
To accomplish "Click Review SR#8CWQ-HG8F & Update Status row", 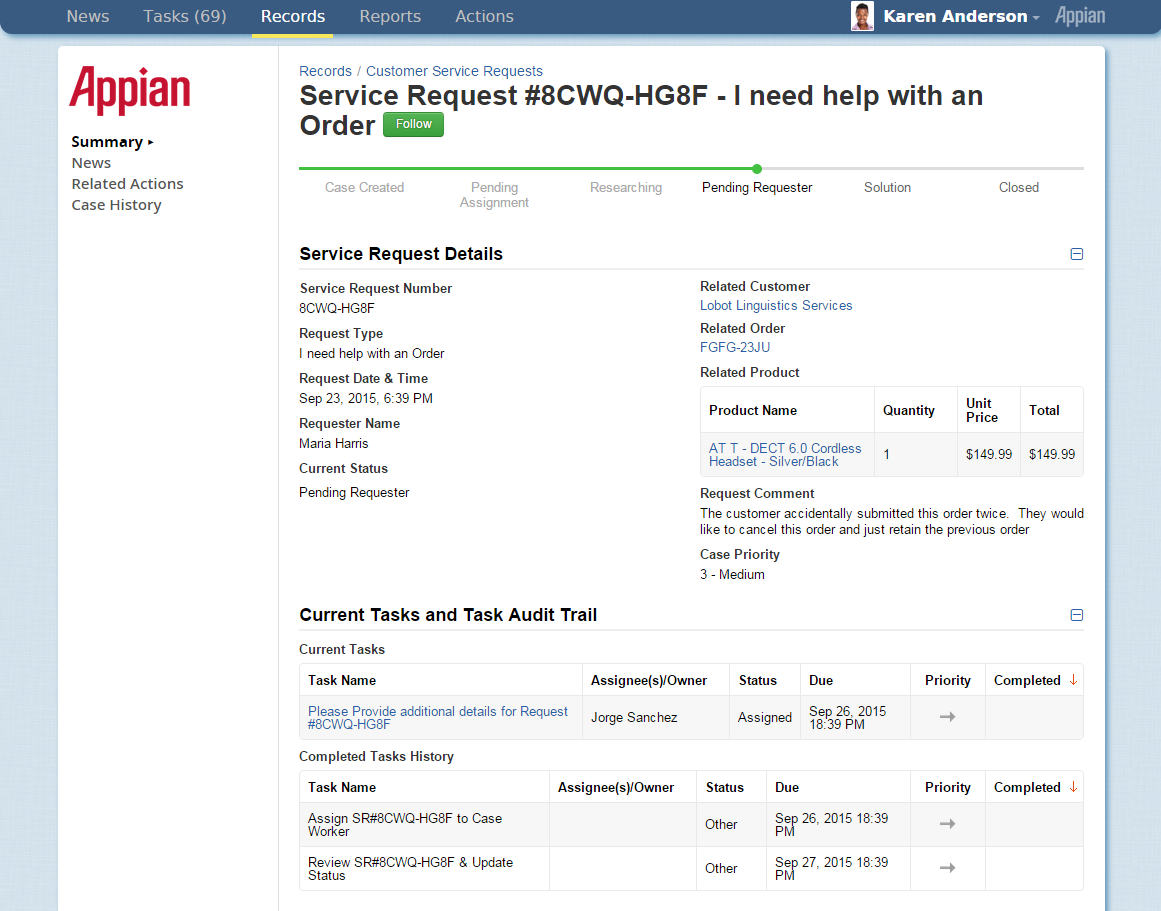I will tap(692, 869).
